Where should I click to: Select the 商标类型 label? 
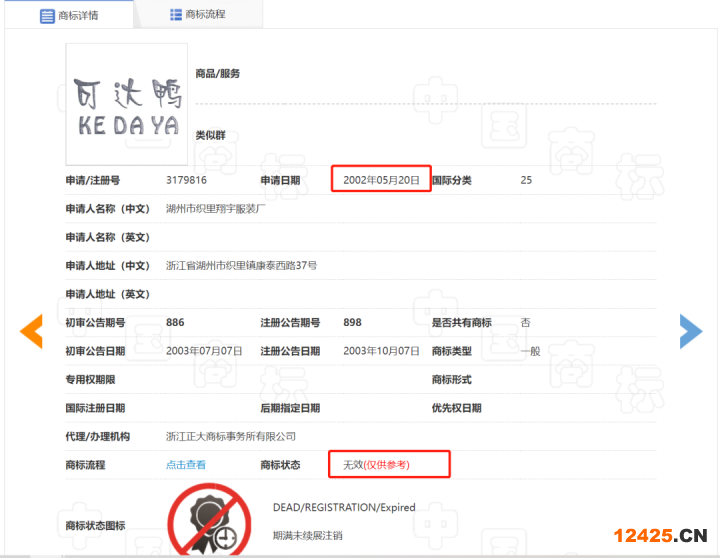(x=451, y=351)
